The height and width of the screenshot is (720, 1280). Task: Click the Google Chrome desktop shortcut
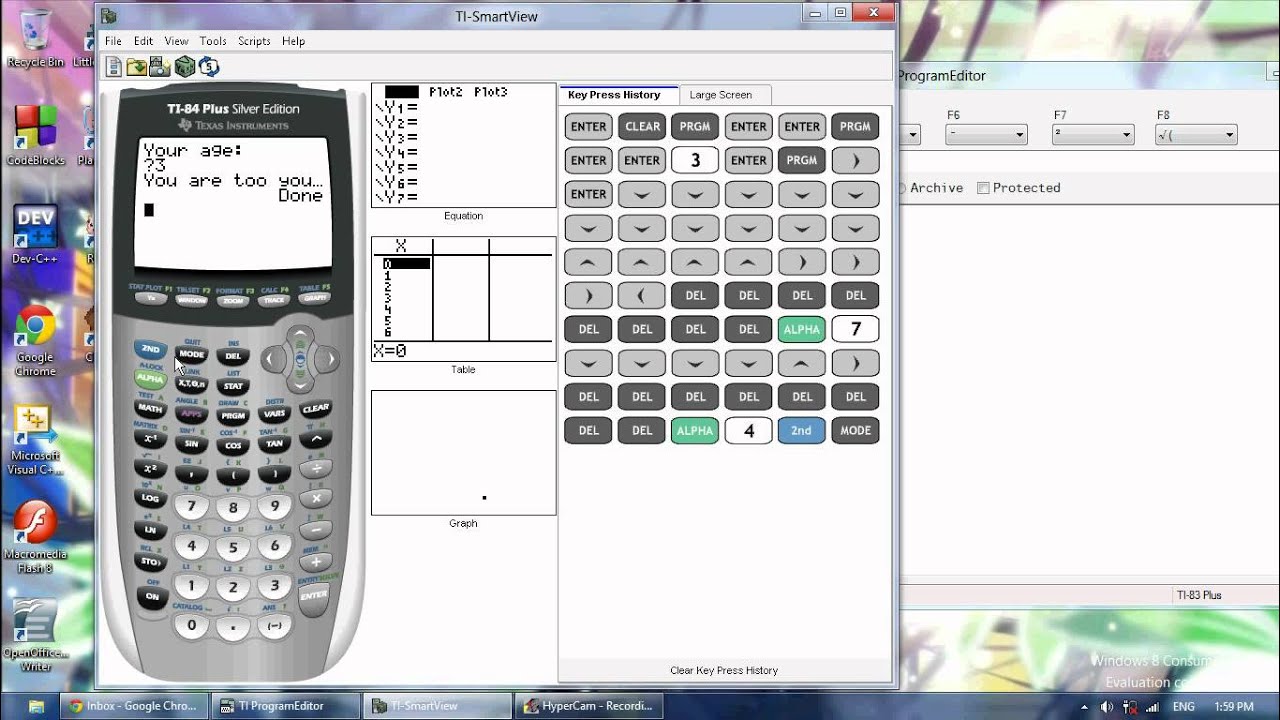click(x=35, y=341)
